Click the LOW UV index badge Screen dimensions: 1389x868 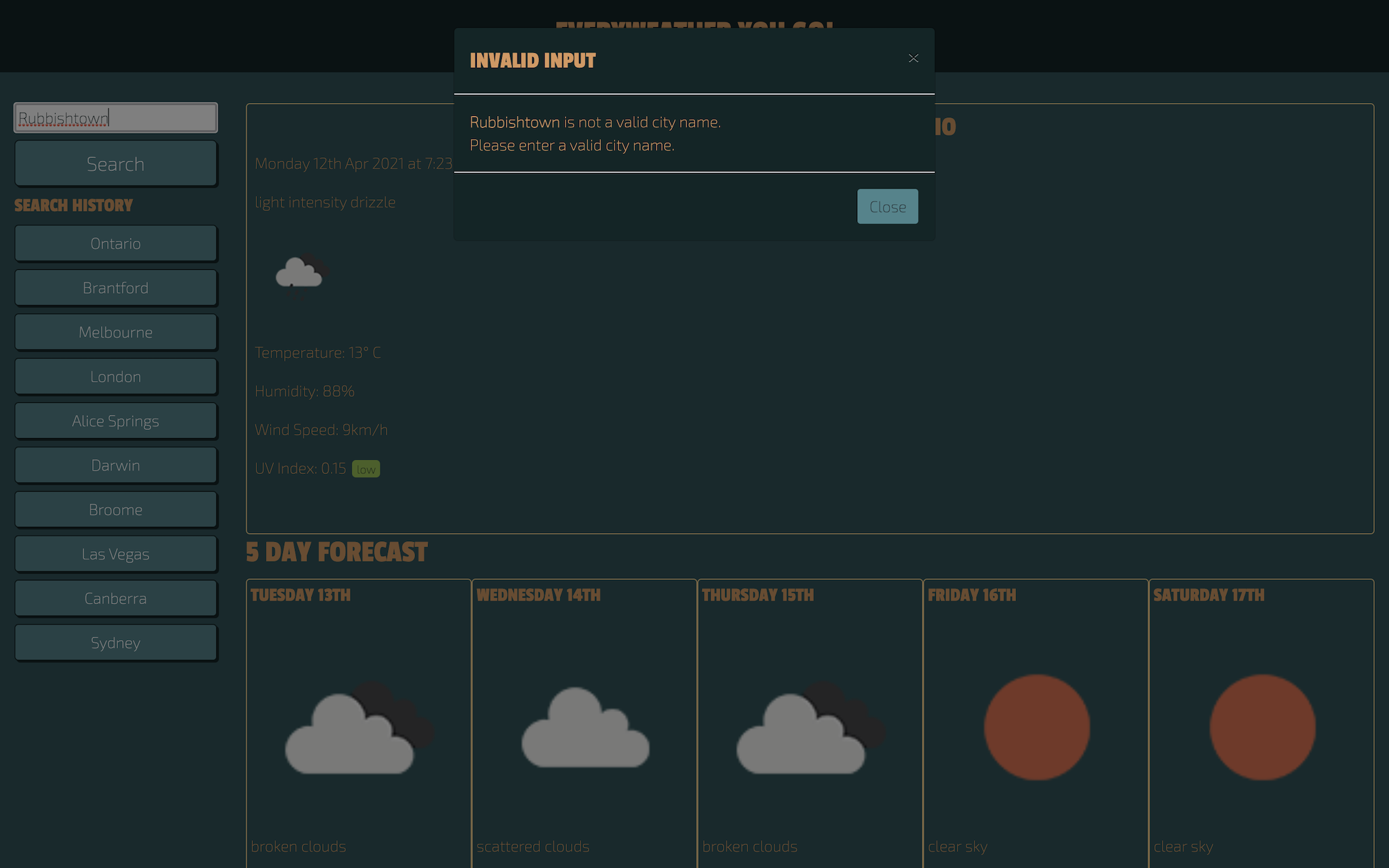pyautogui.click(x=364, y=468)
